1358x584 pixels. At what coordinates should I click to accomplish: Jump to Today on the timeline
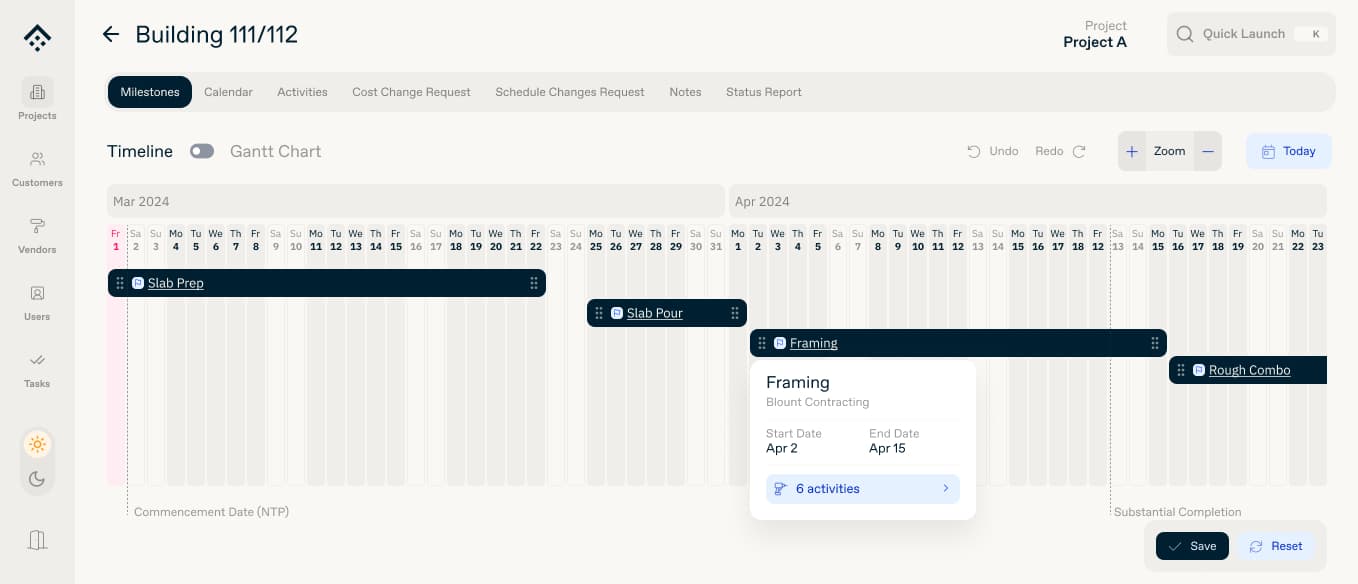1288,152
